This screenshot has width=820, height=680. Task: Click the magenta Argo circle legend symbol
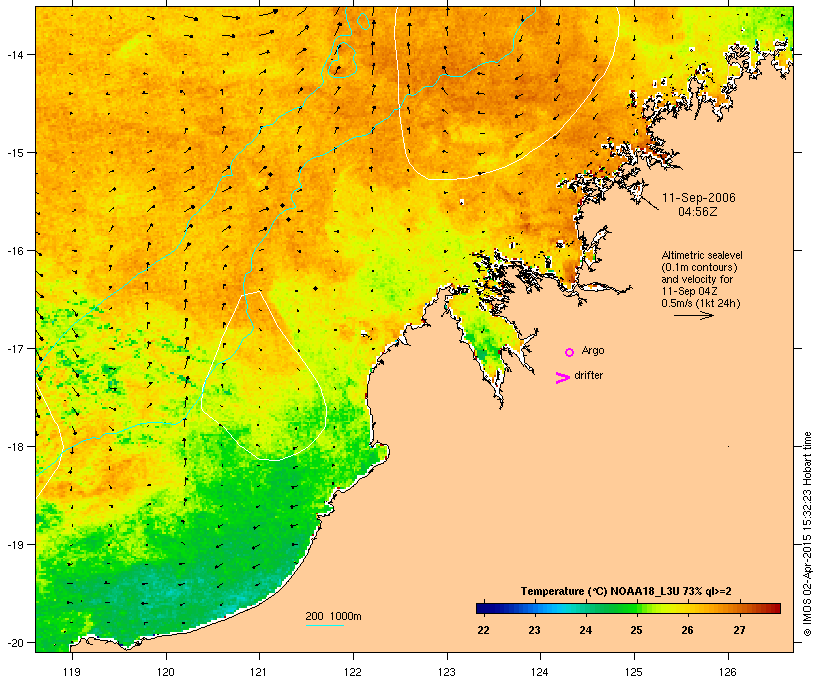(x=570, y=352)
